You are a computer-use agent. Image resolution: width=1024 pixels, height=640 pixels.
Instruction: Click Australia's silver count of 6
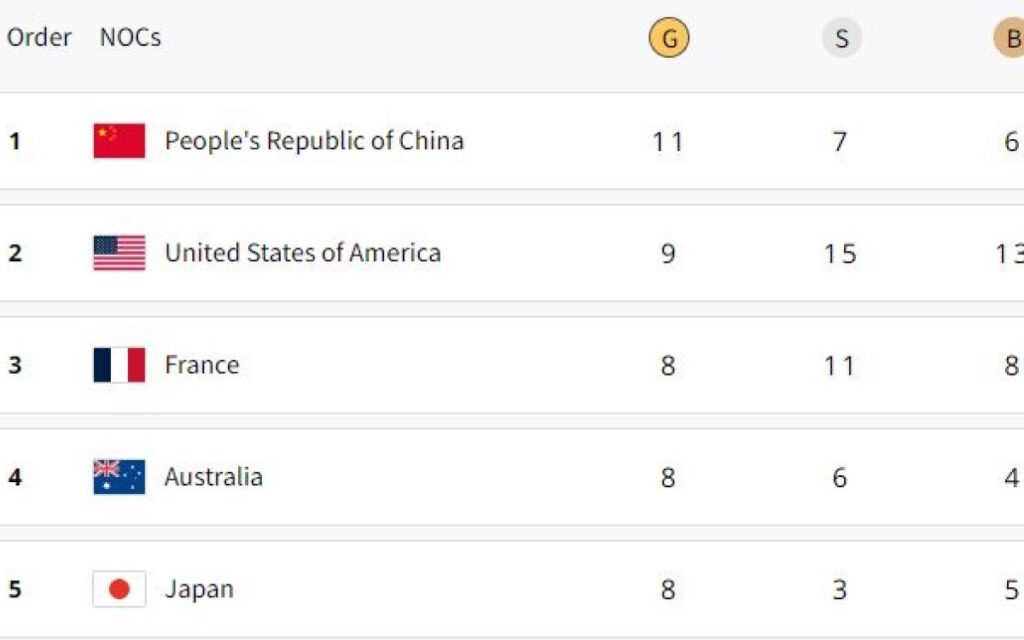840,478
